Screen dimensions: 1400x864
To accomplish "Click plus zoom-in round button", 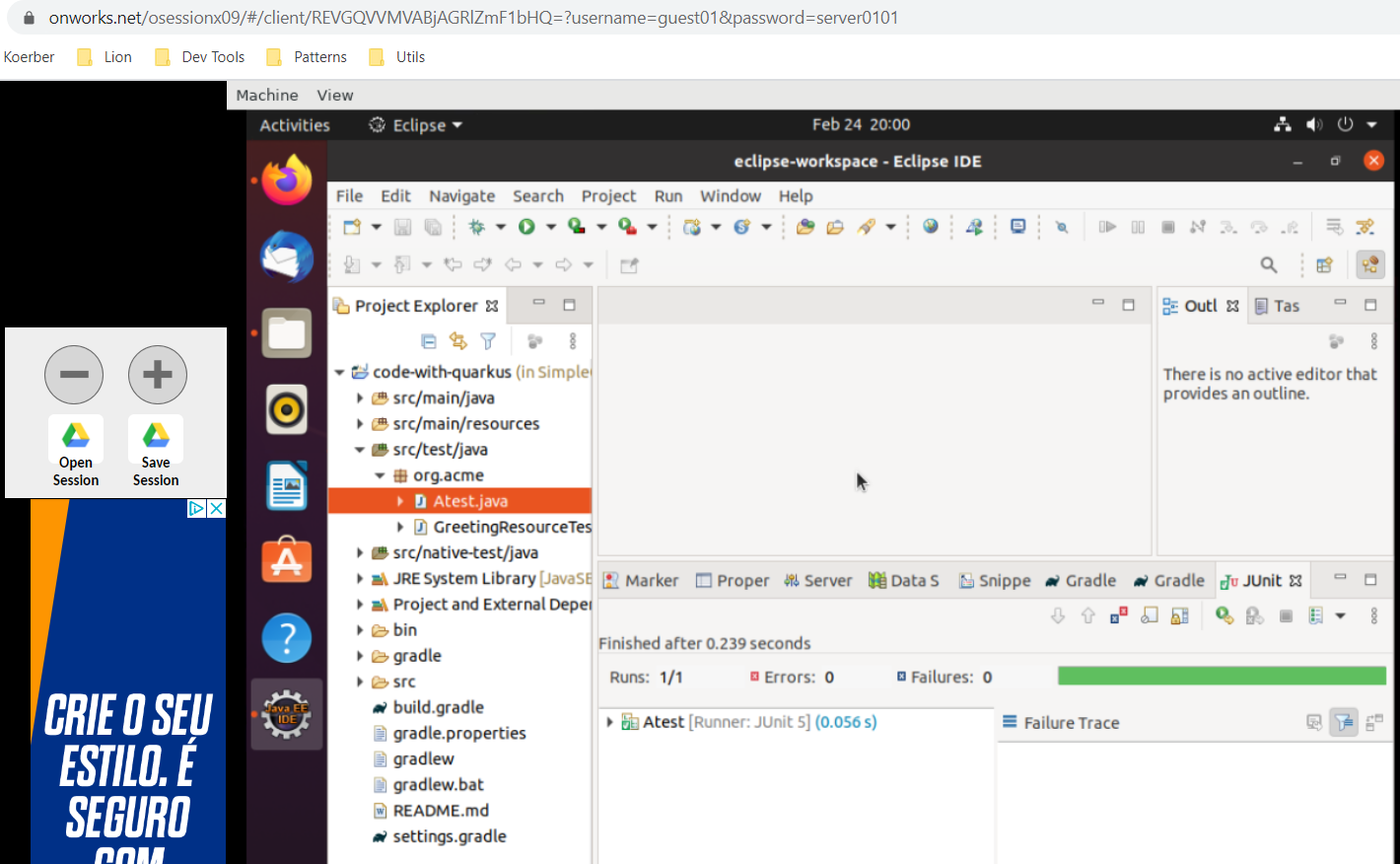I will pyautogui.click(x=158, y=375).
